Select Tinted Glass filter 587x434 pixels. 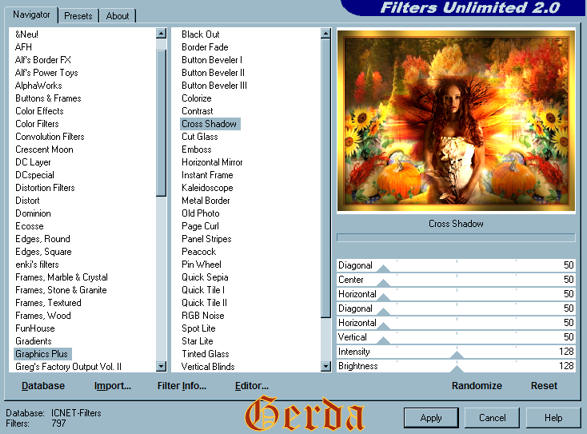206,354
